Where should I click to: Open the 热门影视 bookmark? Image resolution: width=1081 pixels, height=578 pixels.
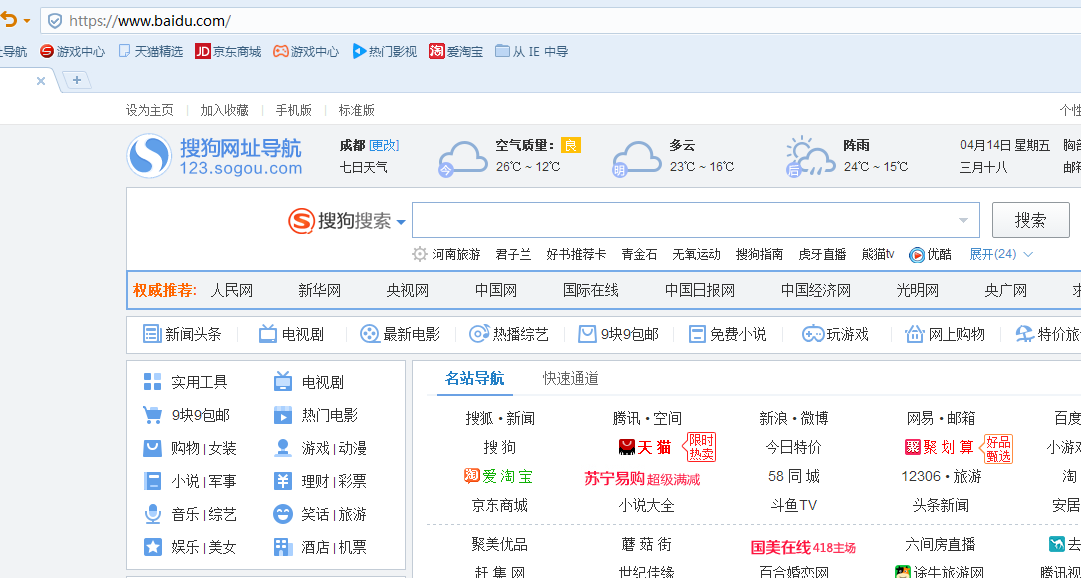point(385,51)
